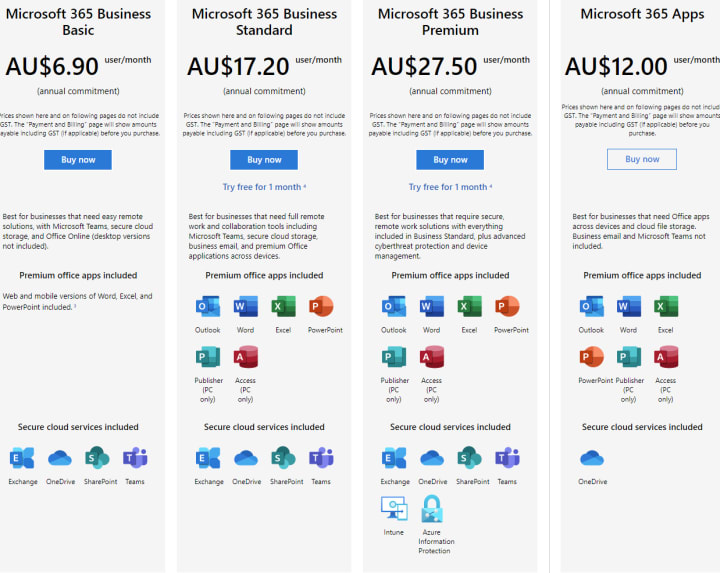Viewport: 720px width, 573px height.
Task: Click the Microsoft 365 Business Premium heading
Action: pyautogui.click(x=450, y=22)
